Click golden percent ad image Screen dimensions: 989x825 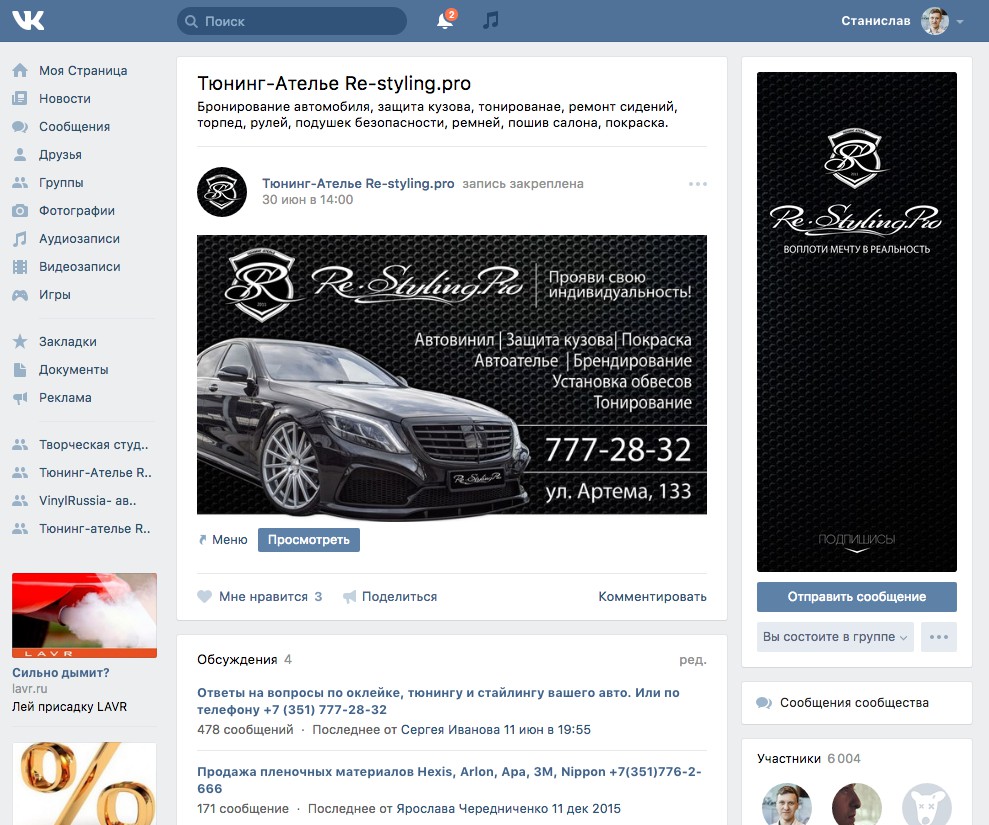[x=85, y=784]
